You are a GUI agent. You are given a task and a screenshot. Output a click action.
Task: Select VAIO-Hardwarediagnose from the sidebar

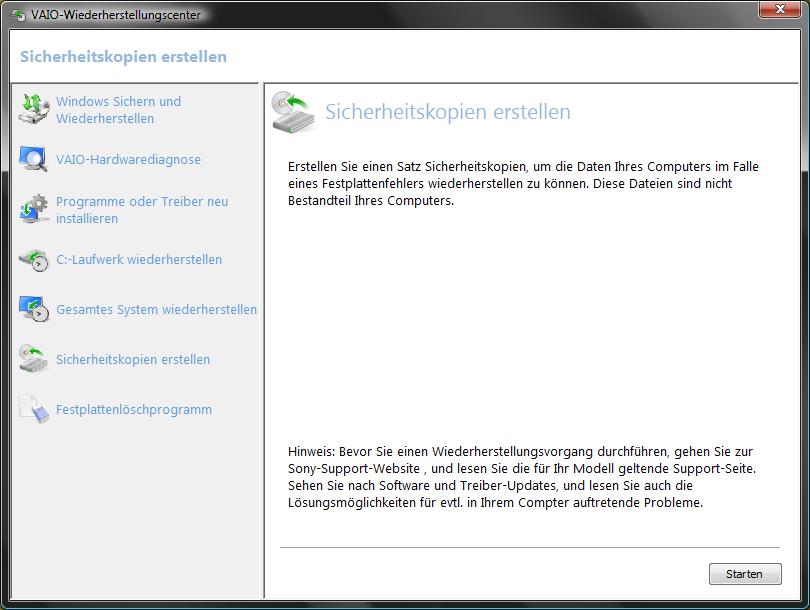click(x=128, y=160)
